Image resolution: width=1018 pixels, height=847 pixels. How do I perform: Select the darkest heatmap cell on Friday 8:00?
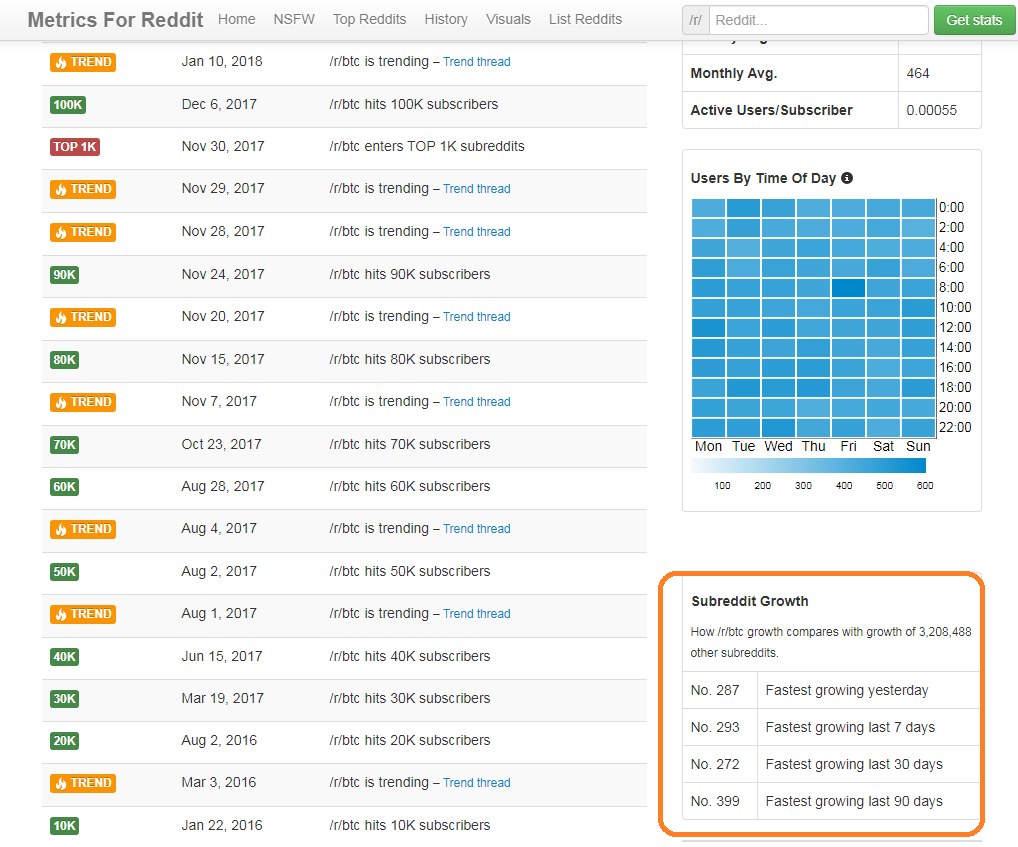[x=848, y=288]
